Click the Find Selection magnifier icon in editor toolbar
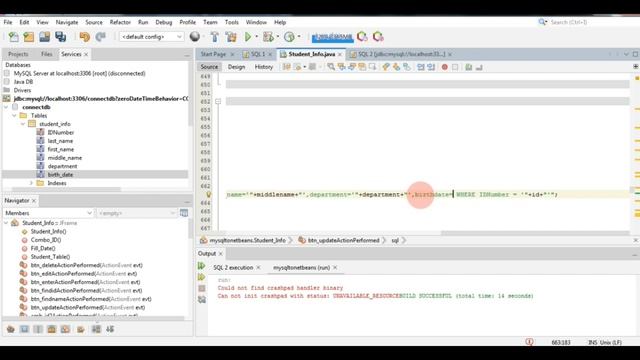Image resolution: width=640 pixels, height=360 pixels. click(x=331, y=67)
